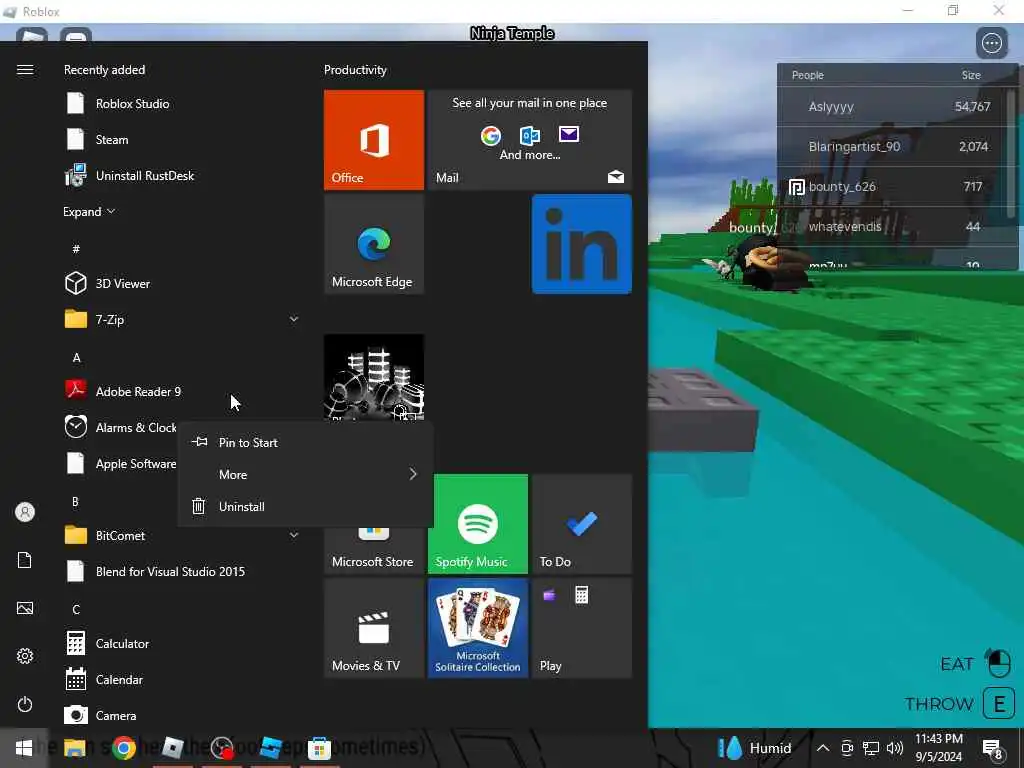
Task: Open the Humid weather widget on the taskbar
Action: point(754,748)
